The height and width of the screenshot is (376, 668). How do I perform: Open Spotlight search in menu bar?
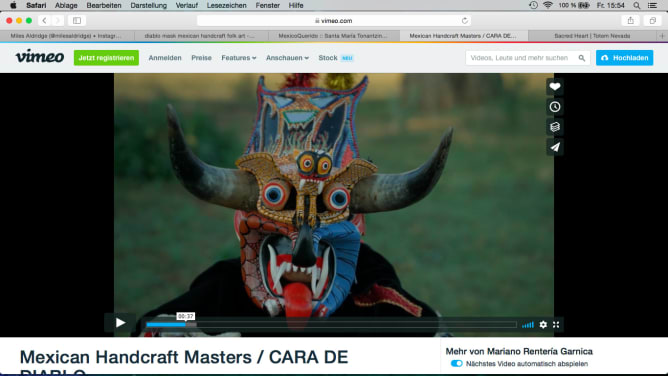636,5
